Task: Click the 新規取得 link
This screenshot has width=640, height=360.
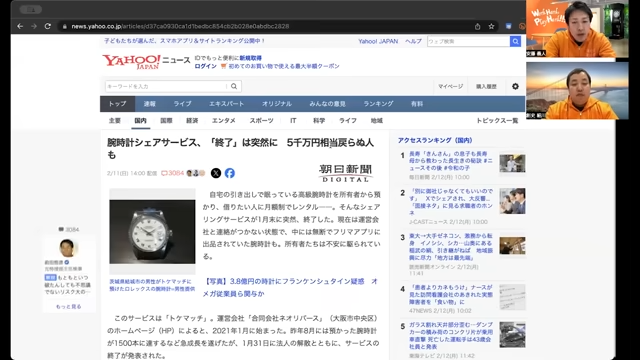Action: point(251,58)
